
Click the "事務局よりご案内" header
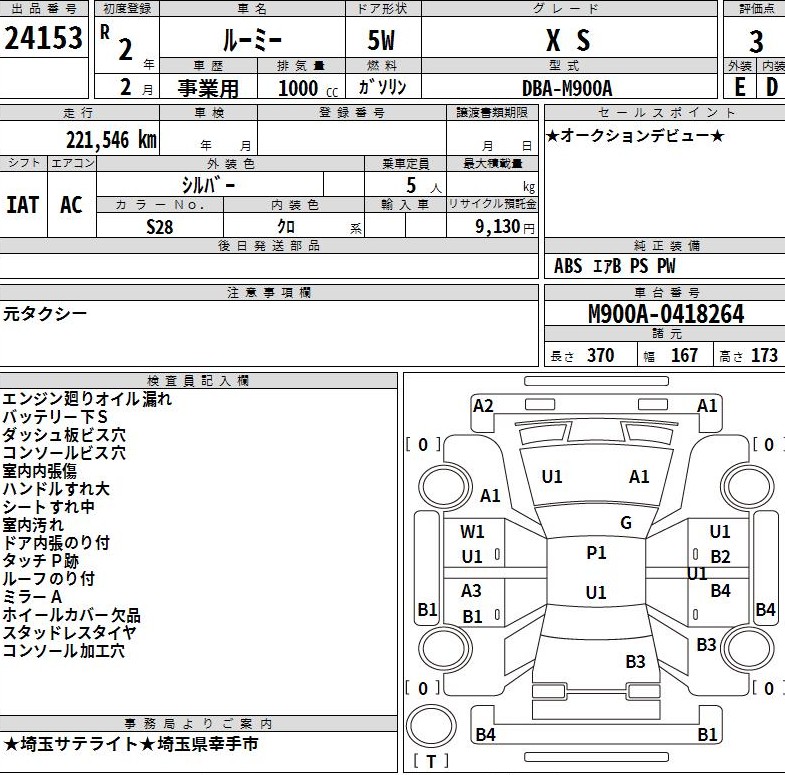198,724
